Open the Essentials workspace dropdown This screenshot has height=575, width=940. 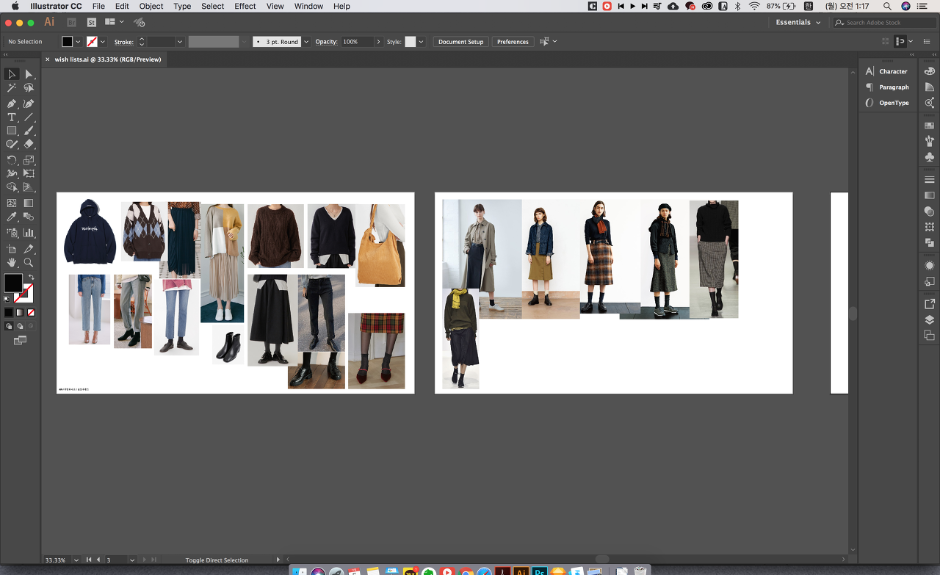[x=798, y=22]
